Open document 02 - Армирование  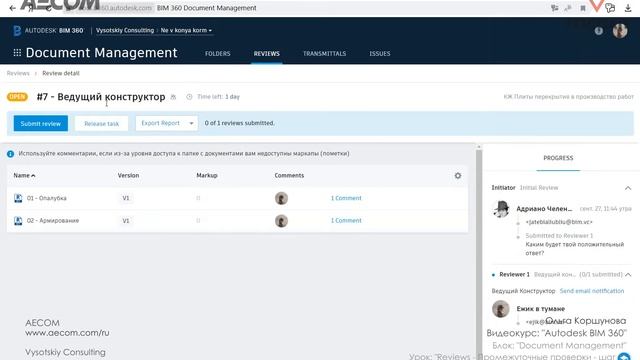pyautogui.click(x=53, y=220)
